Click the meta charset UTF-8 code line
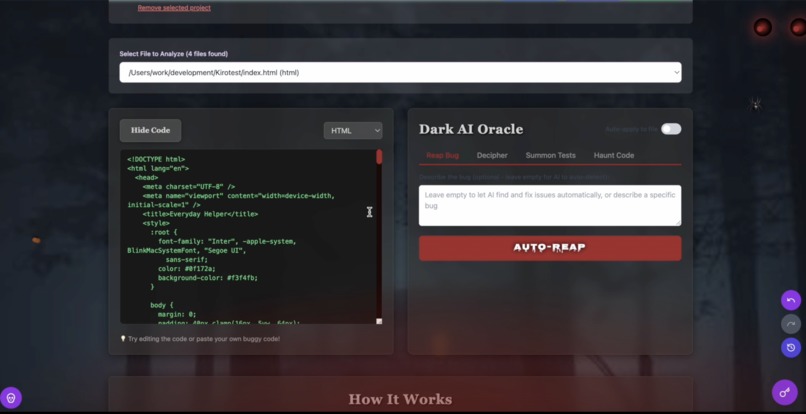 (x=189, y=187)
